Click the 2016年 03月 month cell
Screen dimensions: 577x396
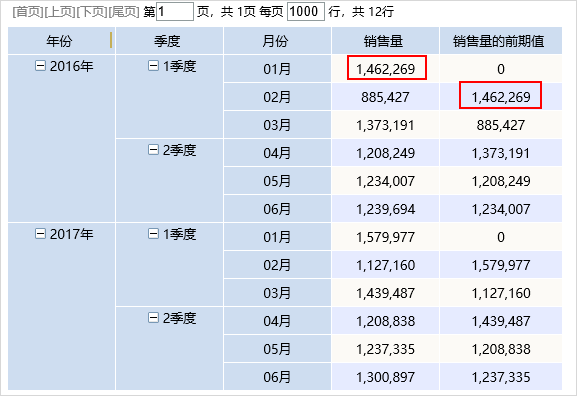(x=277, y=125)
